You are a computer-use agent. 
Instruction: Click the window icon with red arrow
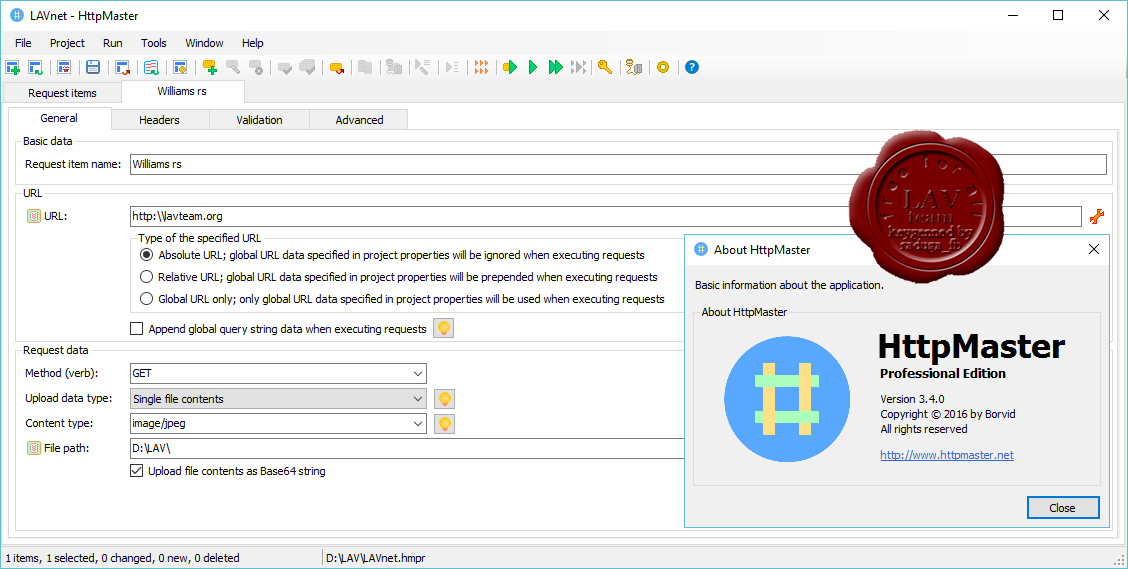coord(122,68)
